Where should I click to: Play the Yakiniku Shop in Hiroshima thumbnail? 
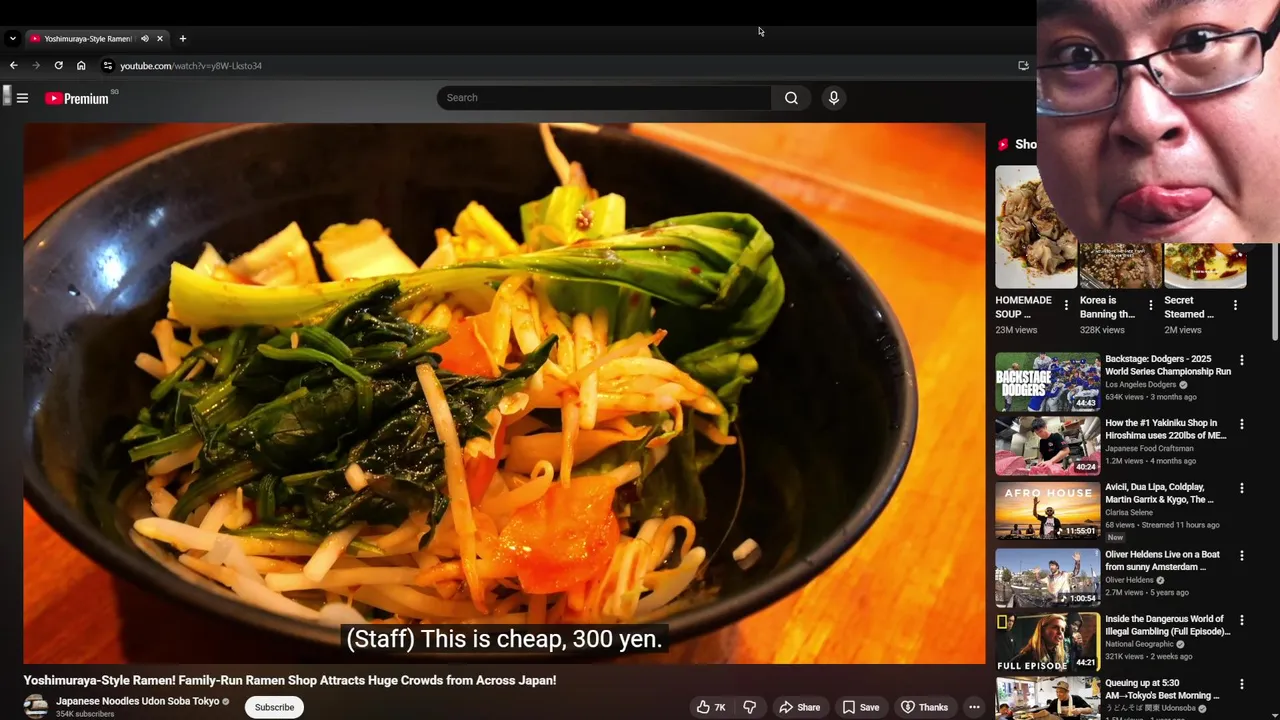click(x=1047, y=446)
